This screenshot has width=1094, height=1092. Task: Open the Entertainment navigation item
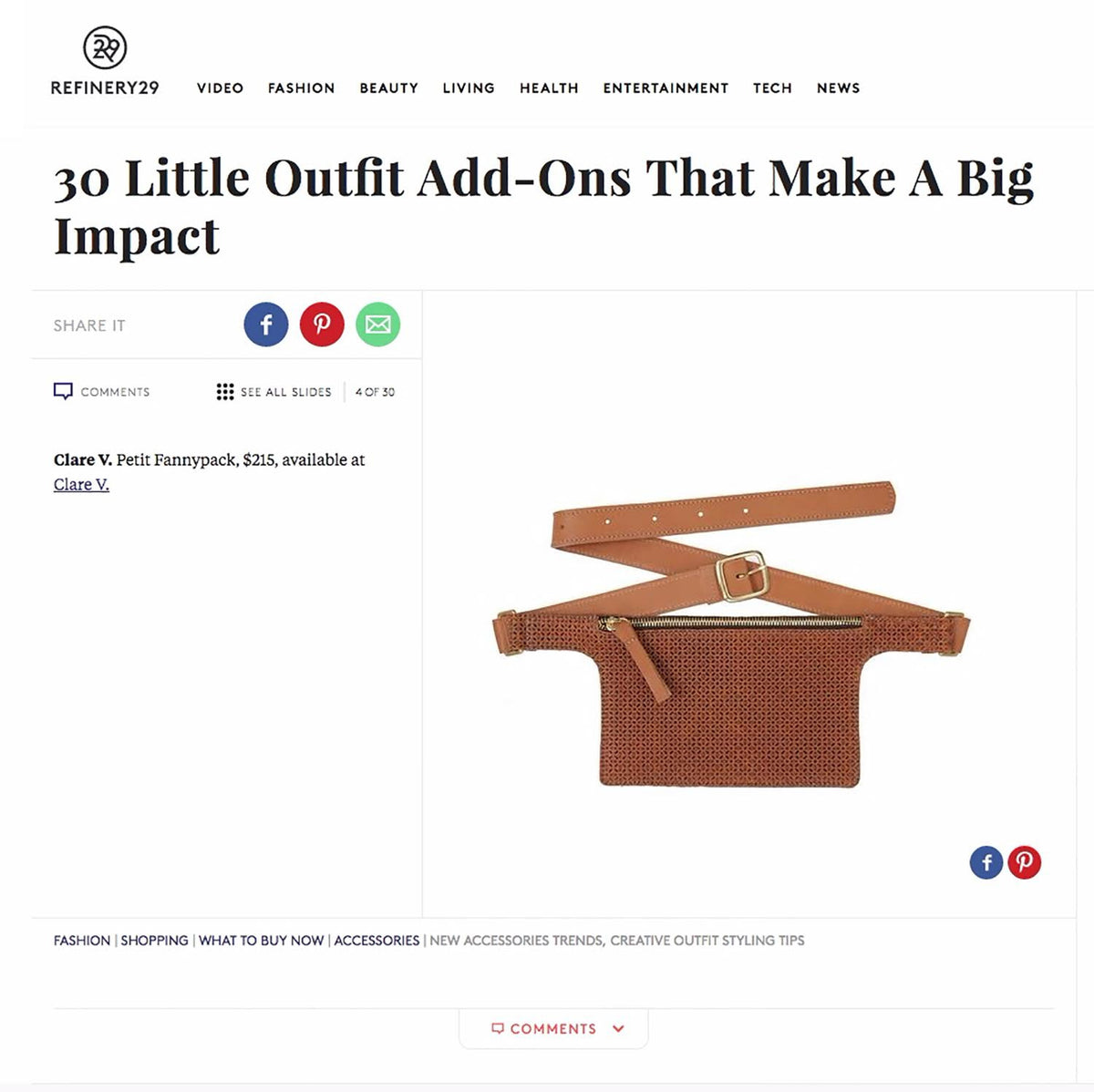point(666,88)
